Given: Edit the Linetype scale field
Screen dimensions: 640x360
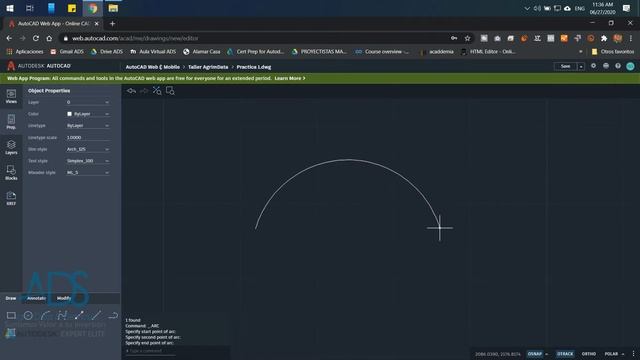Looking at the screenshot, I should pos(88,138).
